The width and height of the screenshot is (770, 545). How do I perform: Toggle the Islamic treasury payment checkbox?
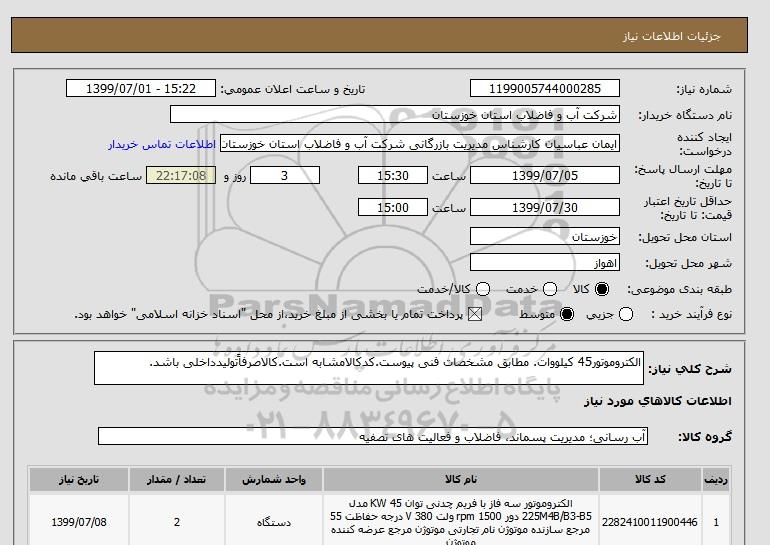tap(475, 314)
